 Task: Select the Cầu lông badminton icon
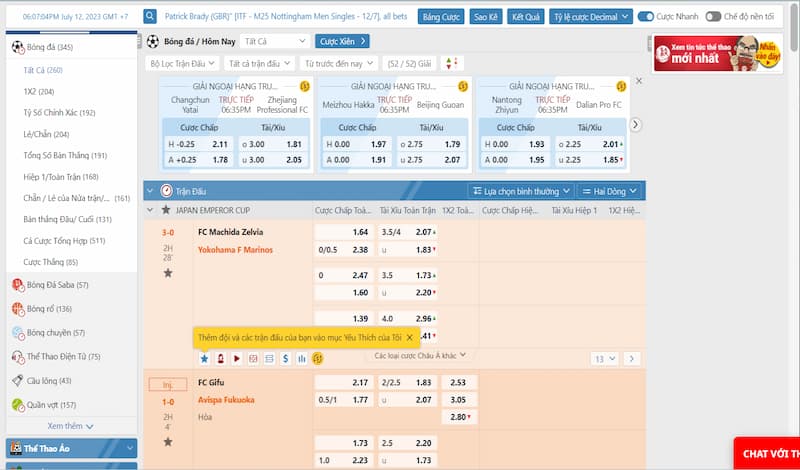(x=17, y=381)
